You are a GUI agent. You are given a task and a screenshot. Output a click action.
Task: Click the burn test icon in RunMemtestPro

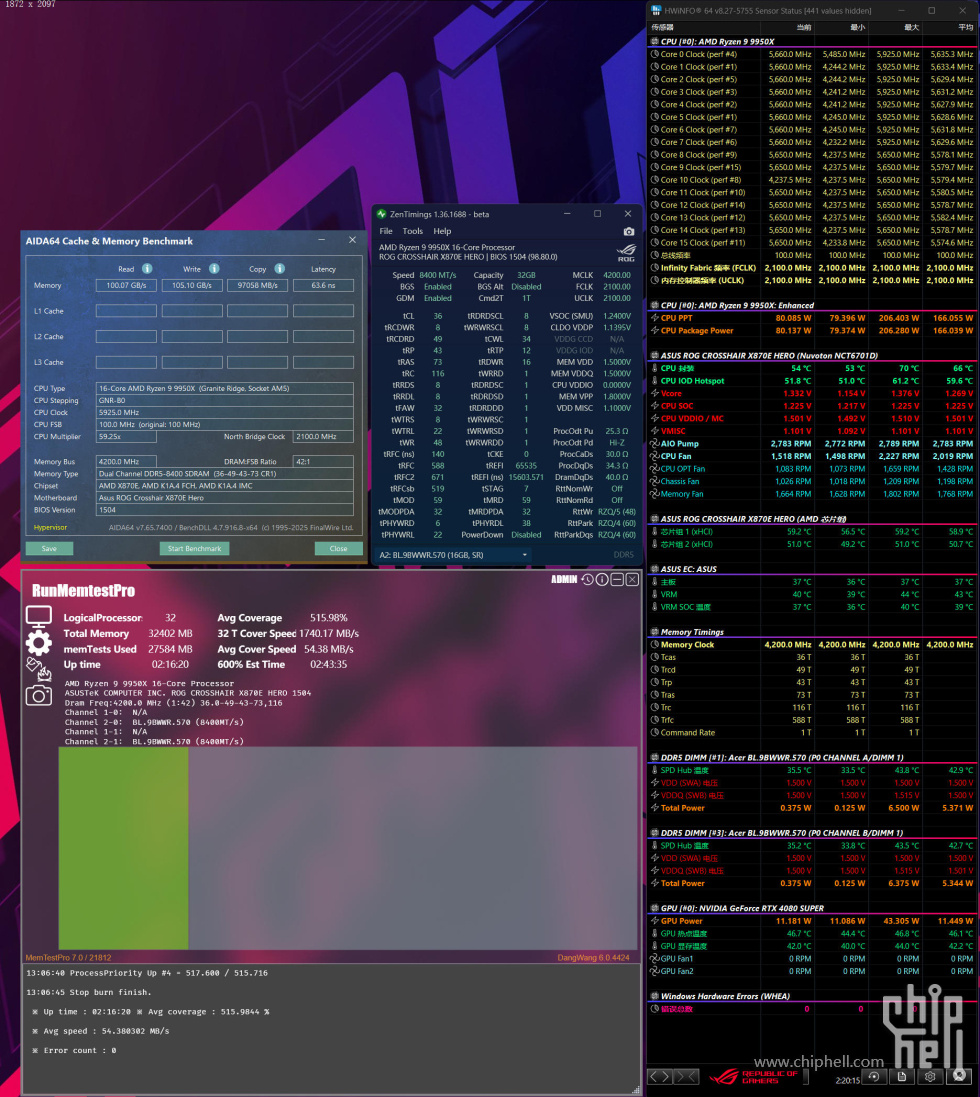pyautogui.click(x=38, y=669)
